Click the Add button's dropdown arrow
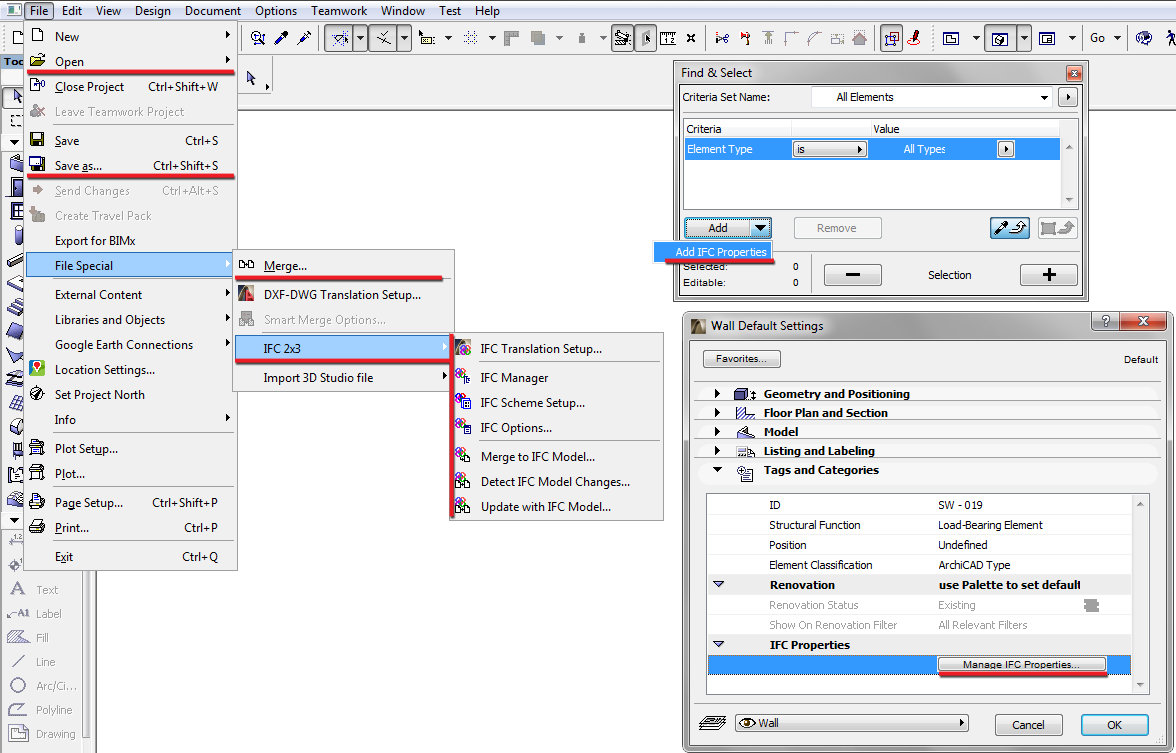This screenshot has width=1176, height=753. click(760, 228)
